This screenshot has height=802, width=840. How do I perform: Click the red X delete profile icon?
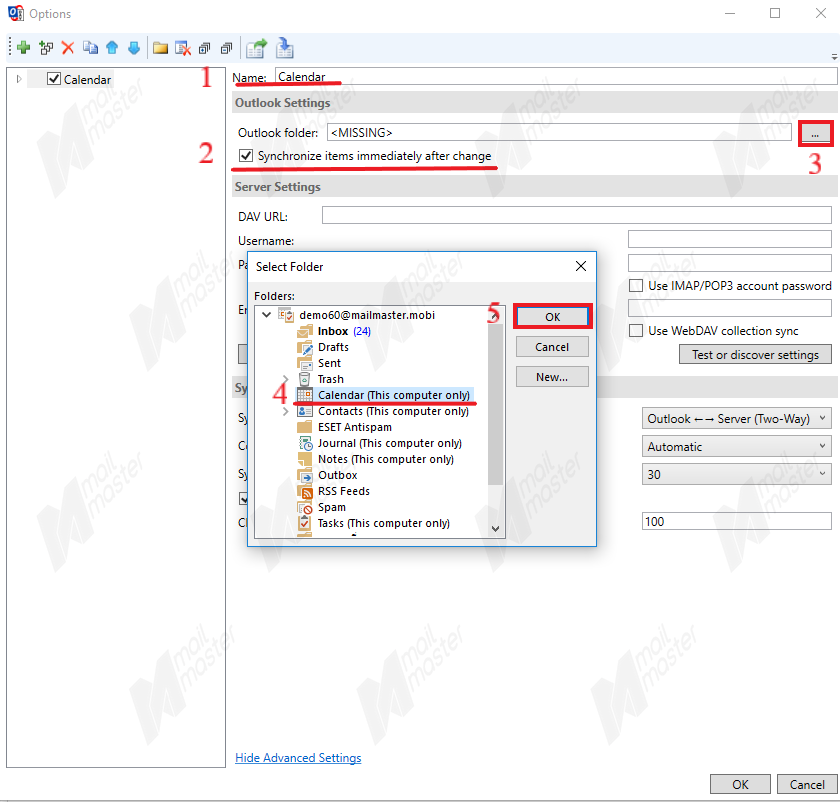67,47
